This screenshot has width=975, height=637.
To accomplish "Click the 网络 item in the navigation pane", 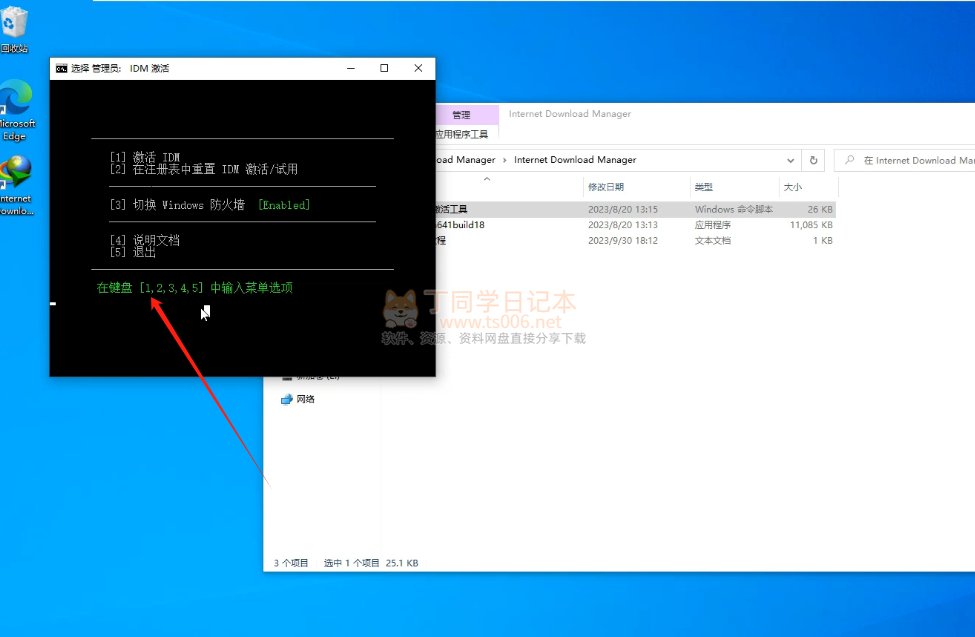I will 298,399.
